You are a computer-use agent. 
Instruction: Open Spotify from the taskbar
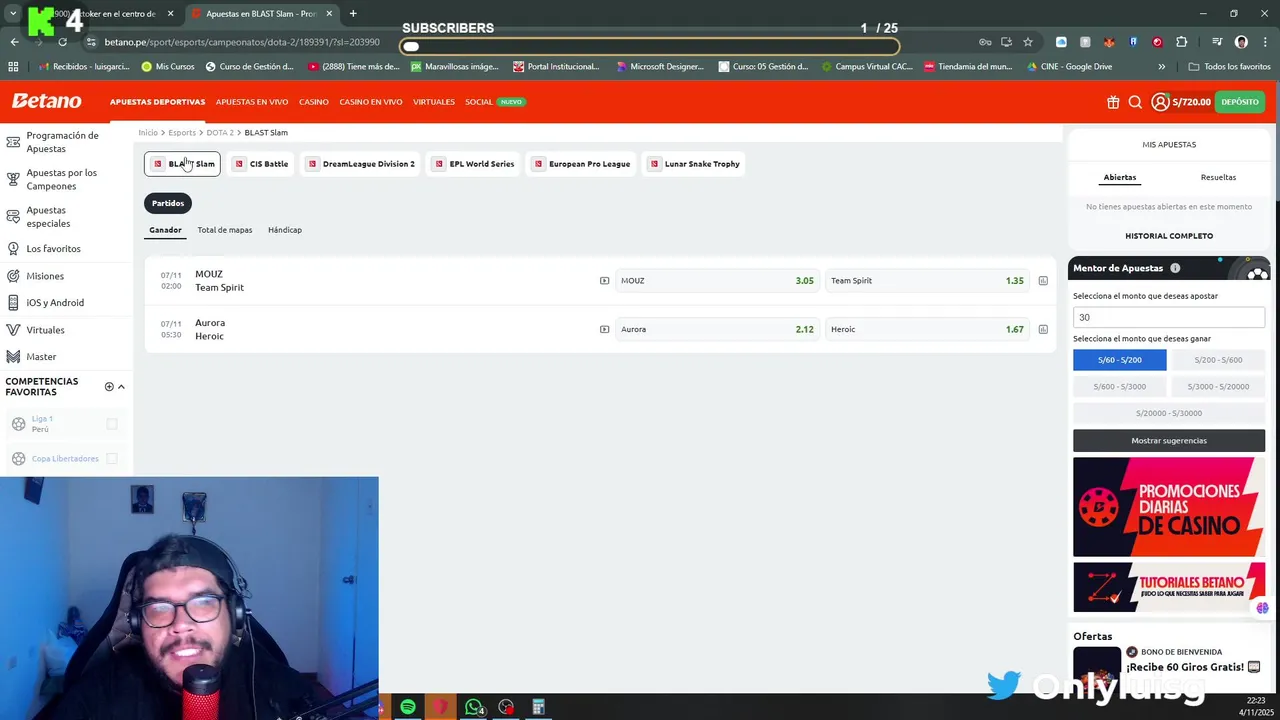click(x=408, y=708)
